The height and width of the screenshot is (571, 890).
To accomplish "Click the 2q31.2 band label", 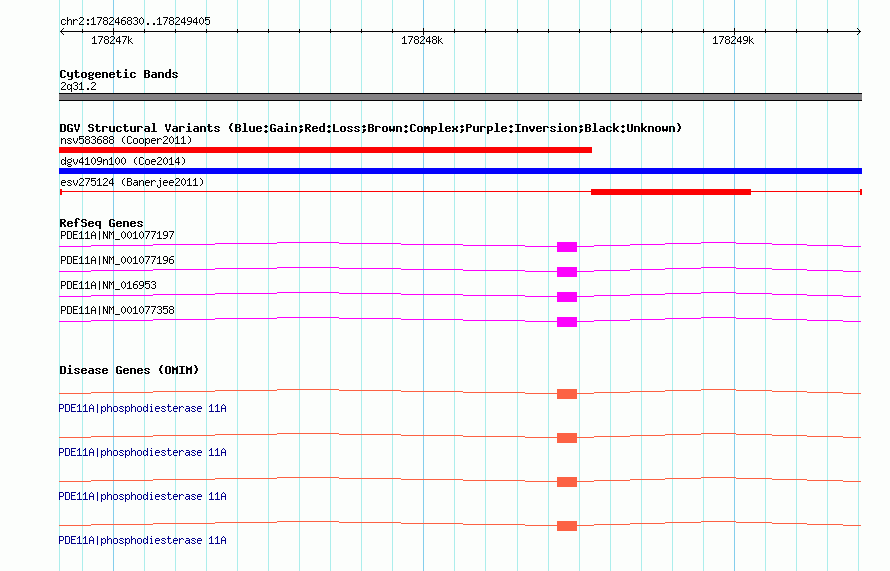I will coord(78,86).
